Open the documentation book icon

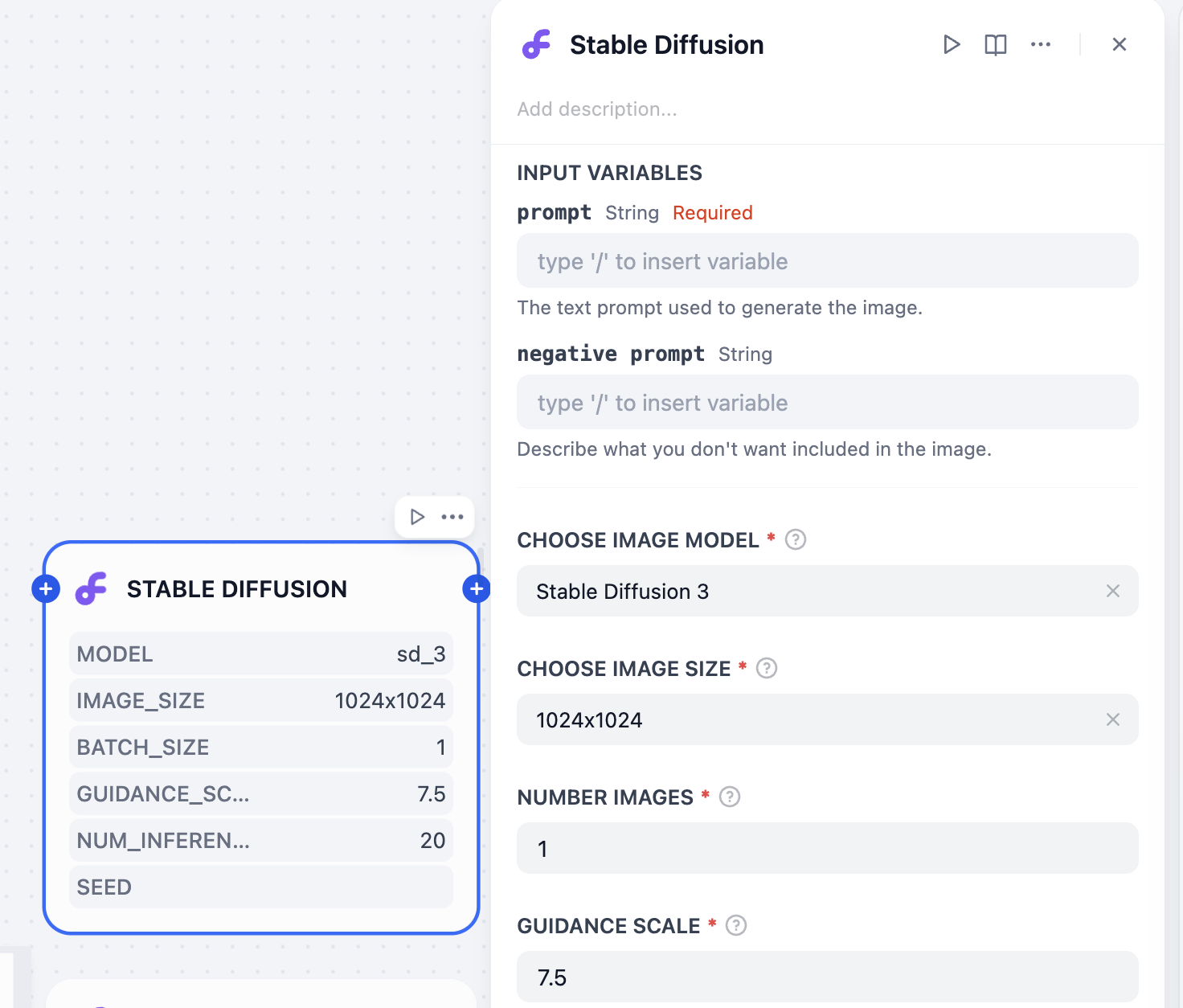(995, 45)
